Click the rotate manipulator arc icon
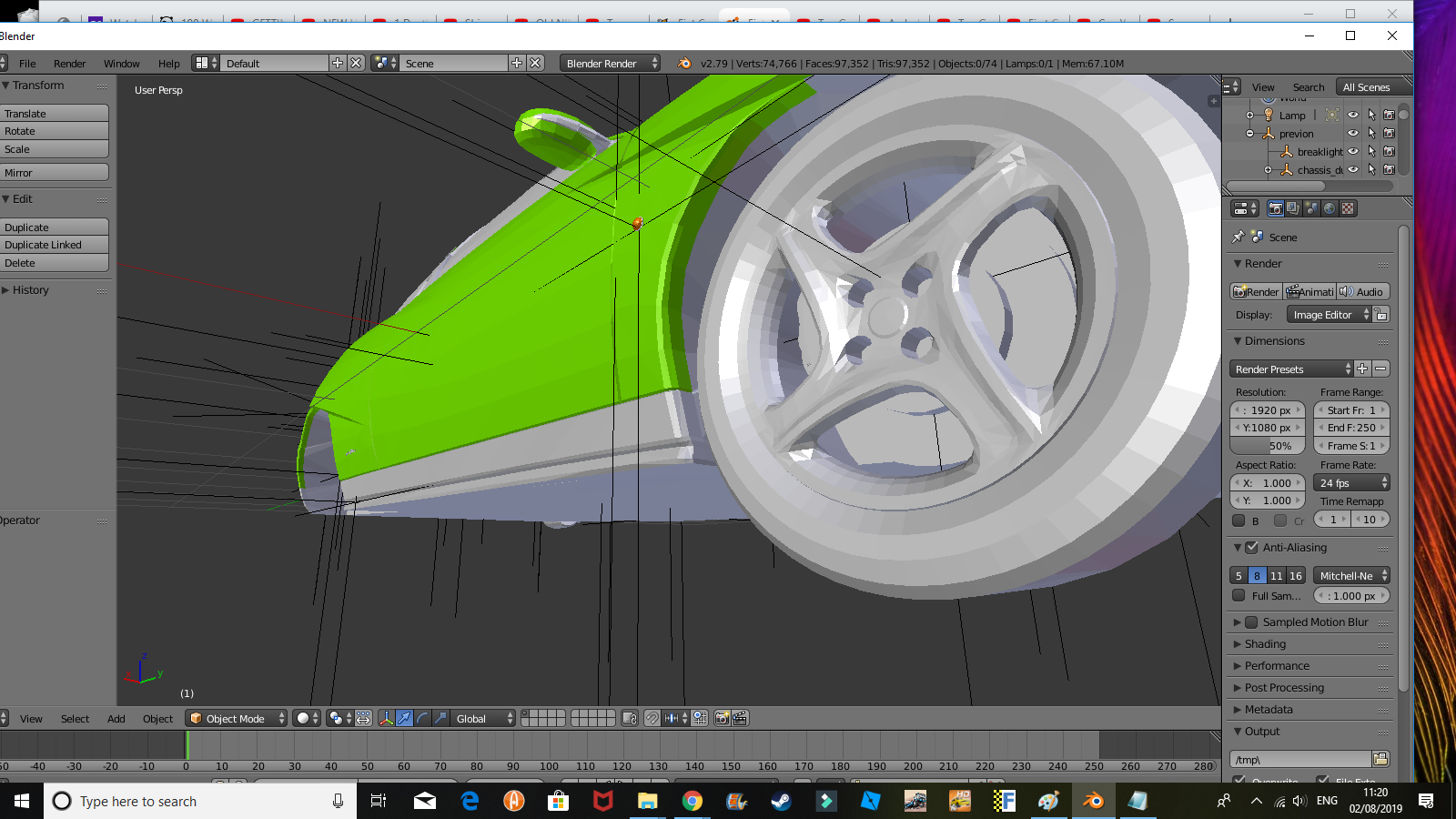Screen dimensions: 1456x819 coord(422,718)
